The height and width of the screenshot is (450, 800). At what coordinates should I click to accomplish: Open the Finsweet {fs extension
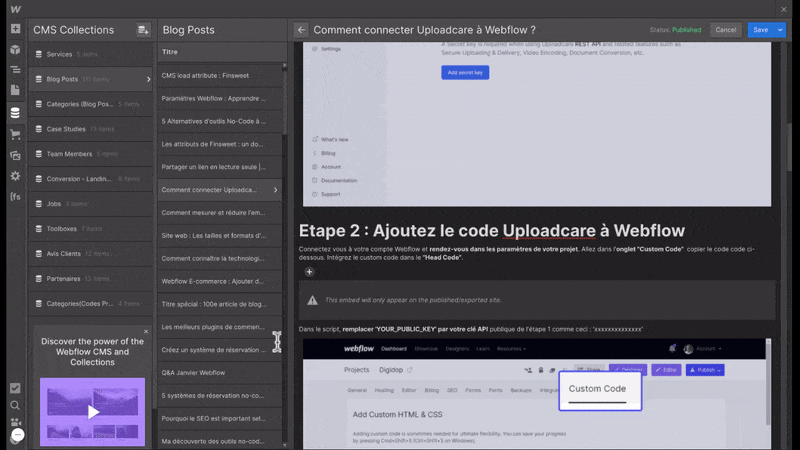[15, 196]
